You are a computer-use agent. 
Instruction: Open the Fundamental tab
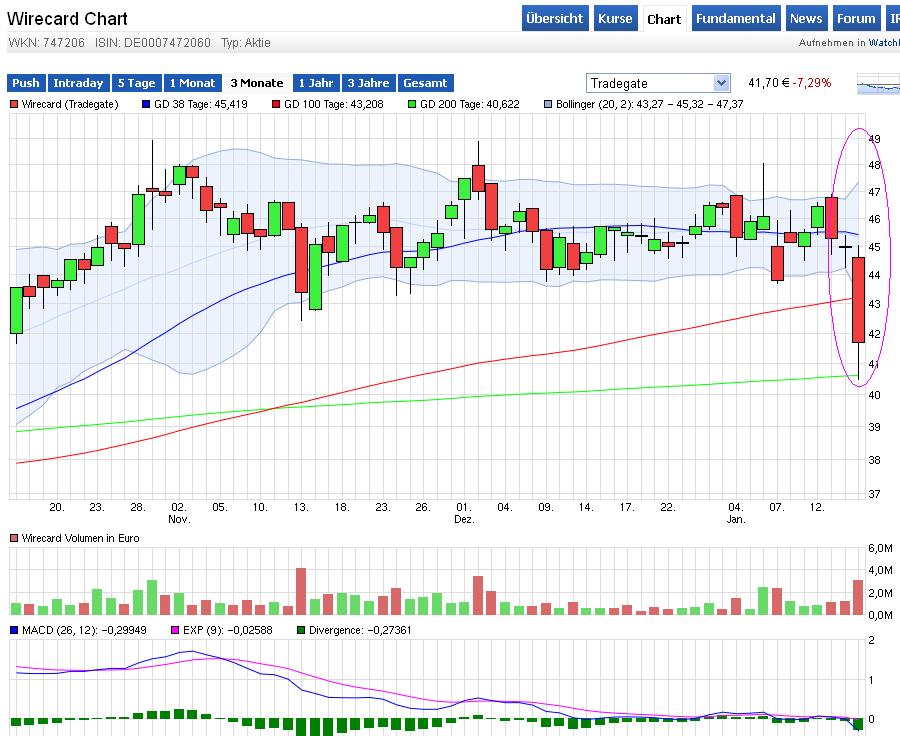735,18
